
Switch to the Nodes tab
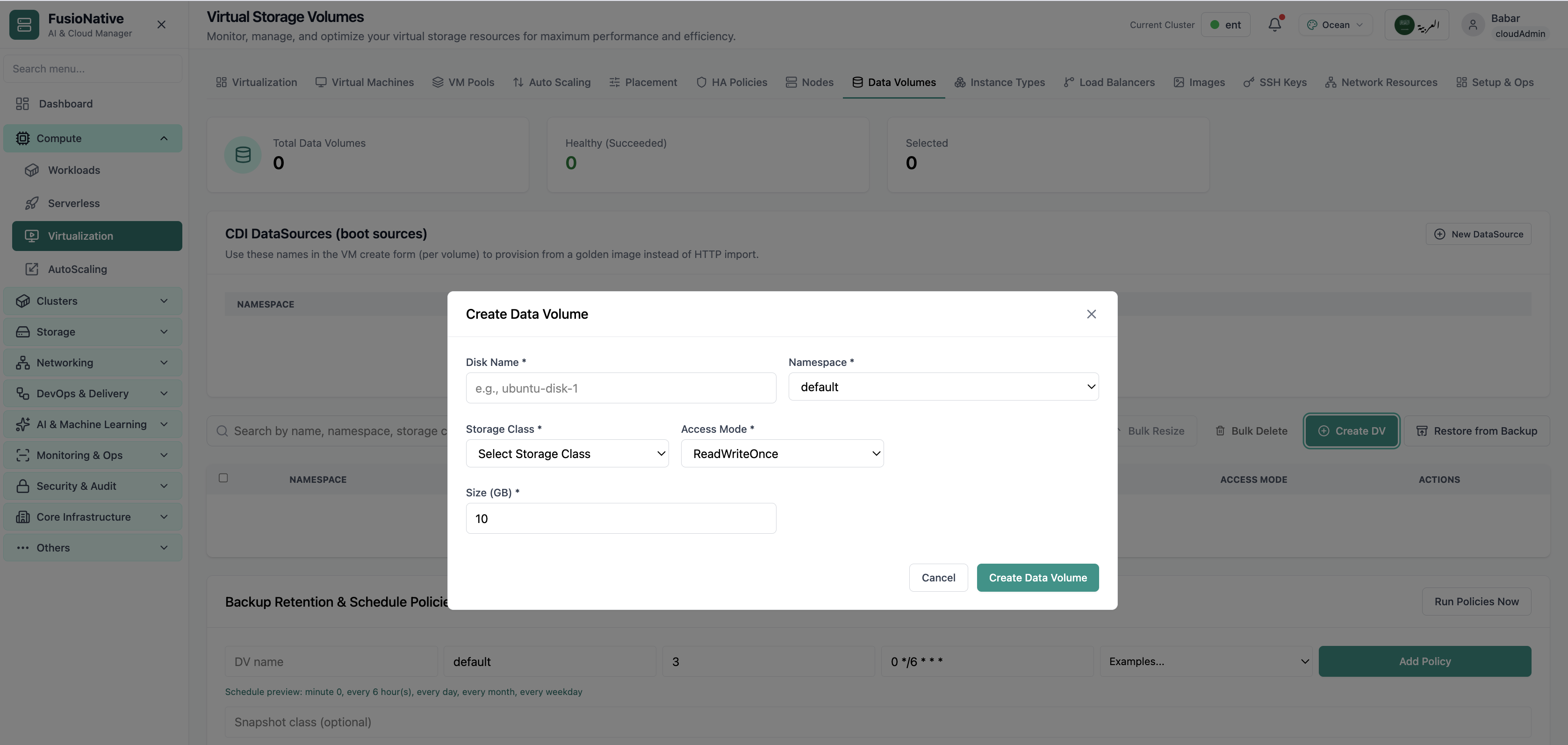809,82
